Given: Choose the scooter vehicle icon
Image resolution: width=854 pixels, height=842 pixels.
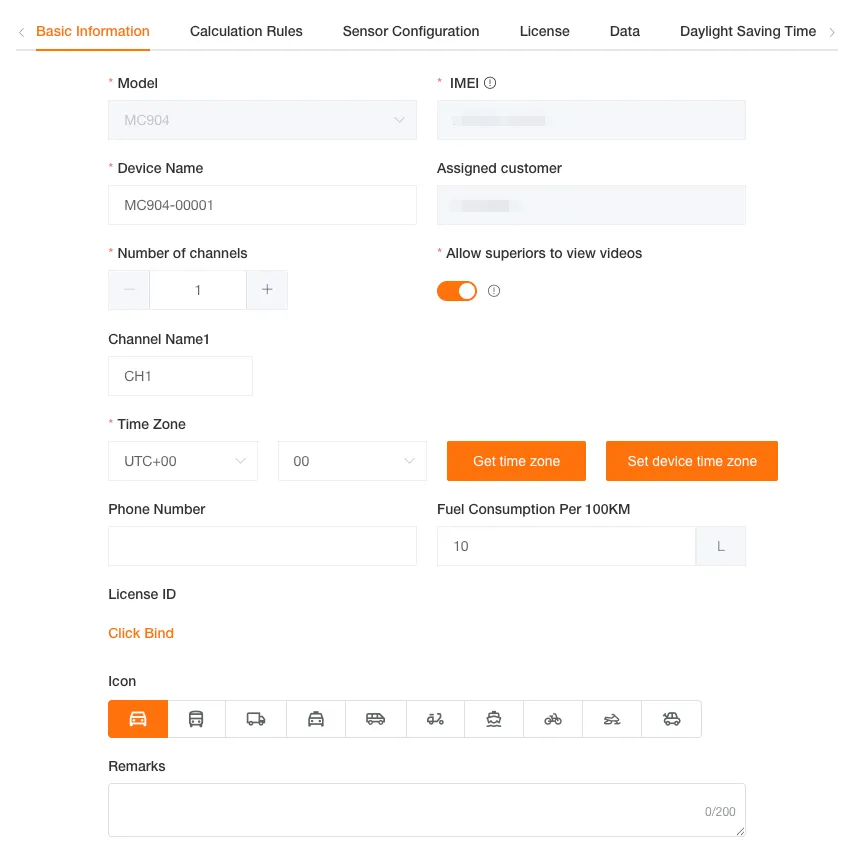Looking at the screenshot, I should [435, 719].
